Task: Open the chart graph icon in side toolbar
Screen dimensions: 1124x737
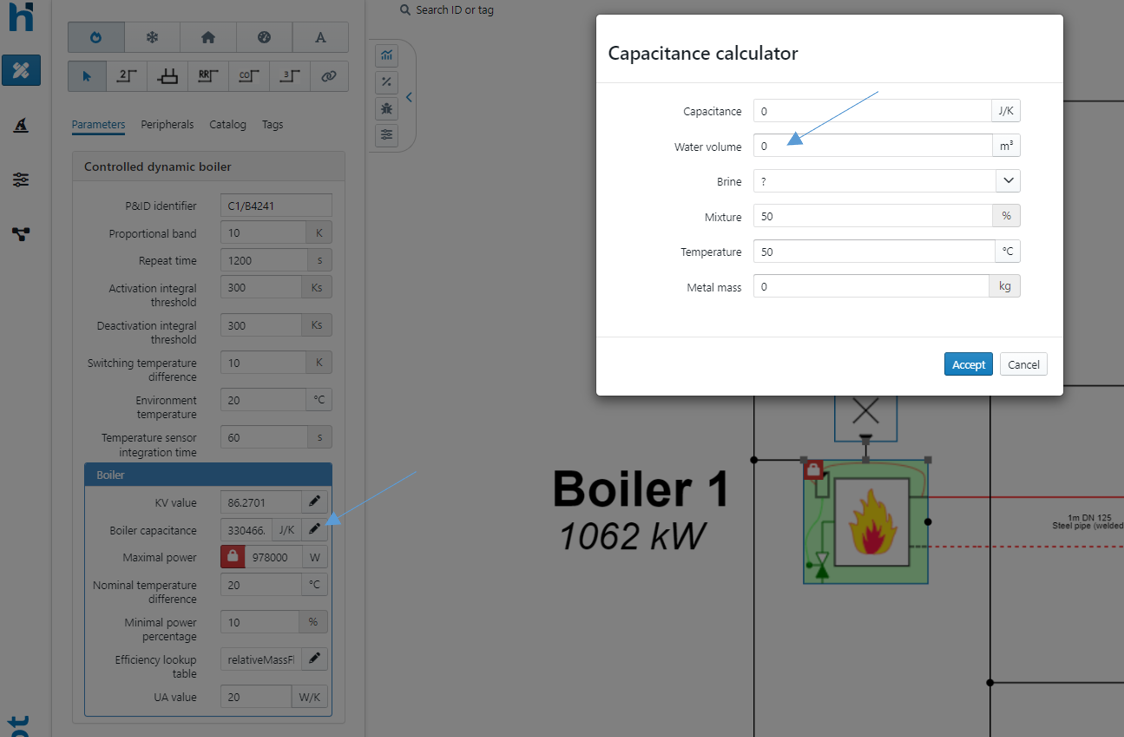Action: (387, 55)
